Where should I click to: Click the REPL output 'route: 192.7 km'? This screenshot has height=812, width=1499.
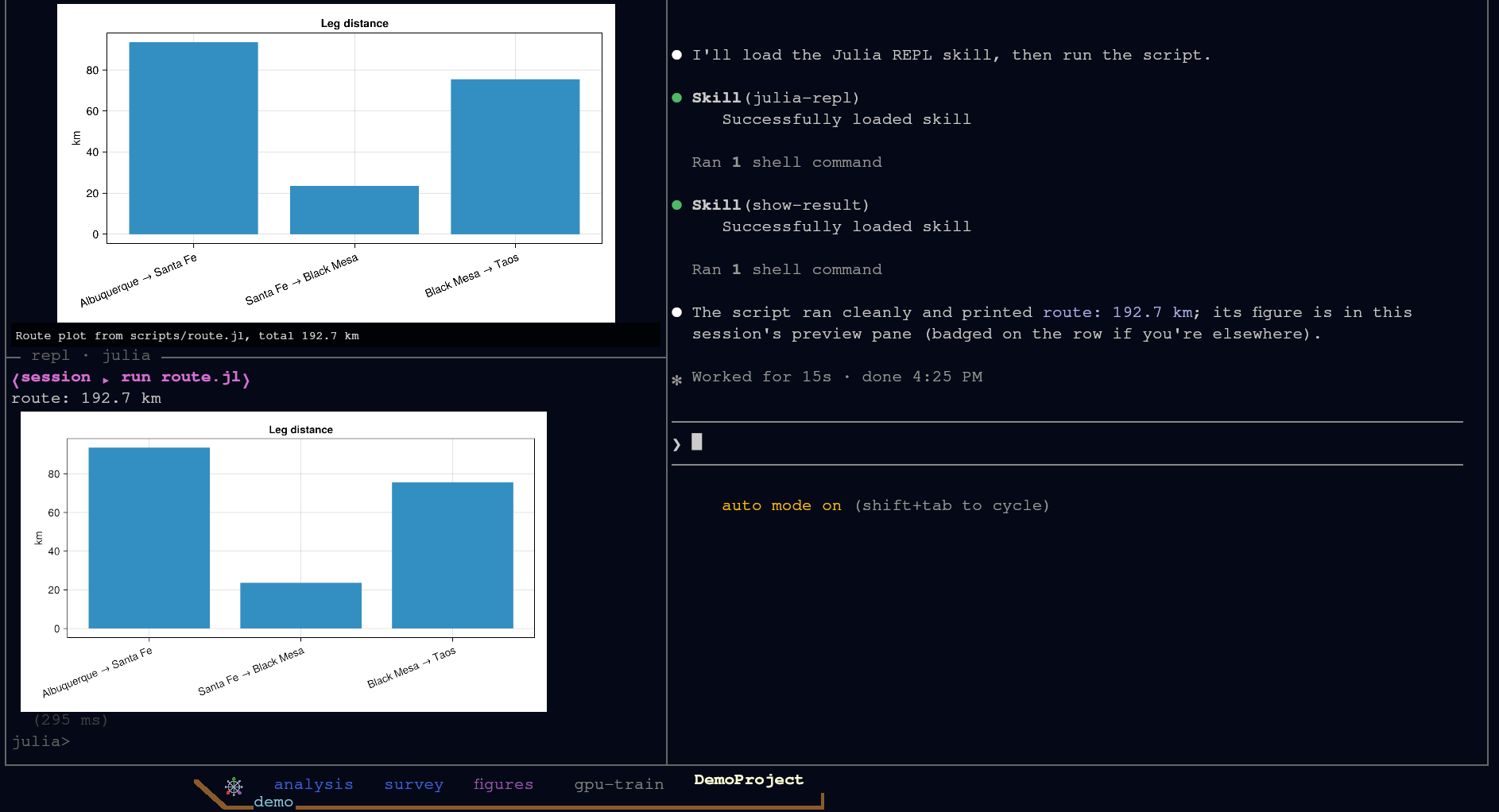(86, 398)
